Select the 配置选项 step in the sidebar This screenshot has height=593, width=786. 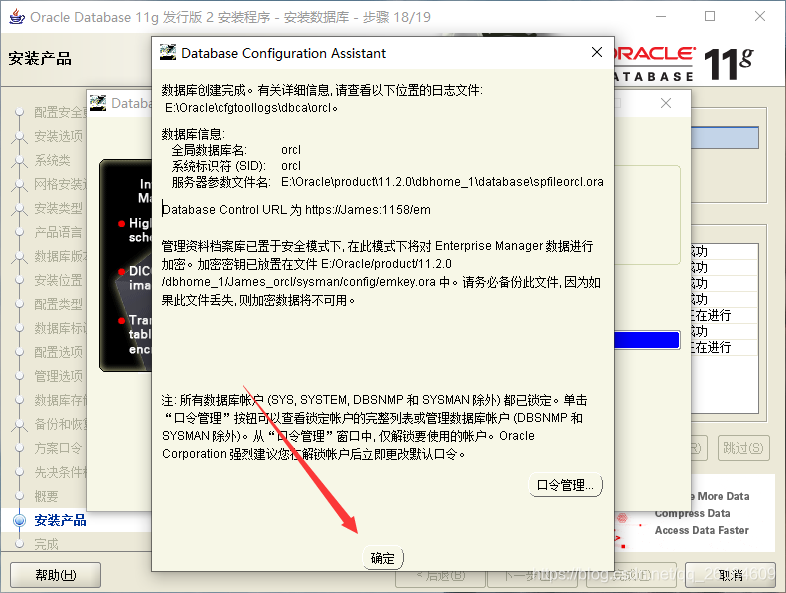point(58,352)
